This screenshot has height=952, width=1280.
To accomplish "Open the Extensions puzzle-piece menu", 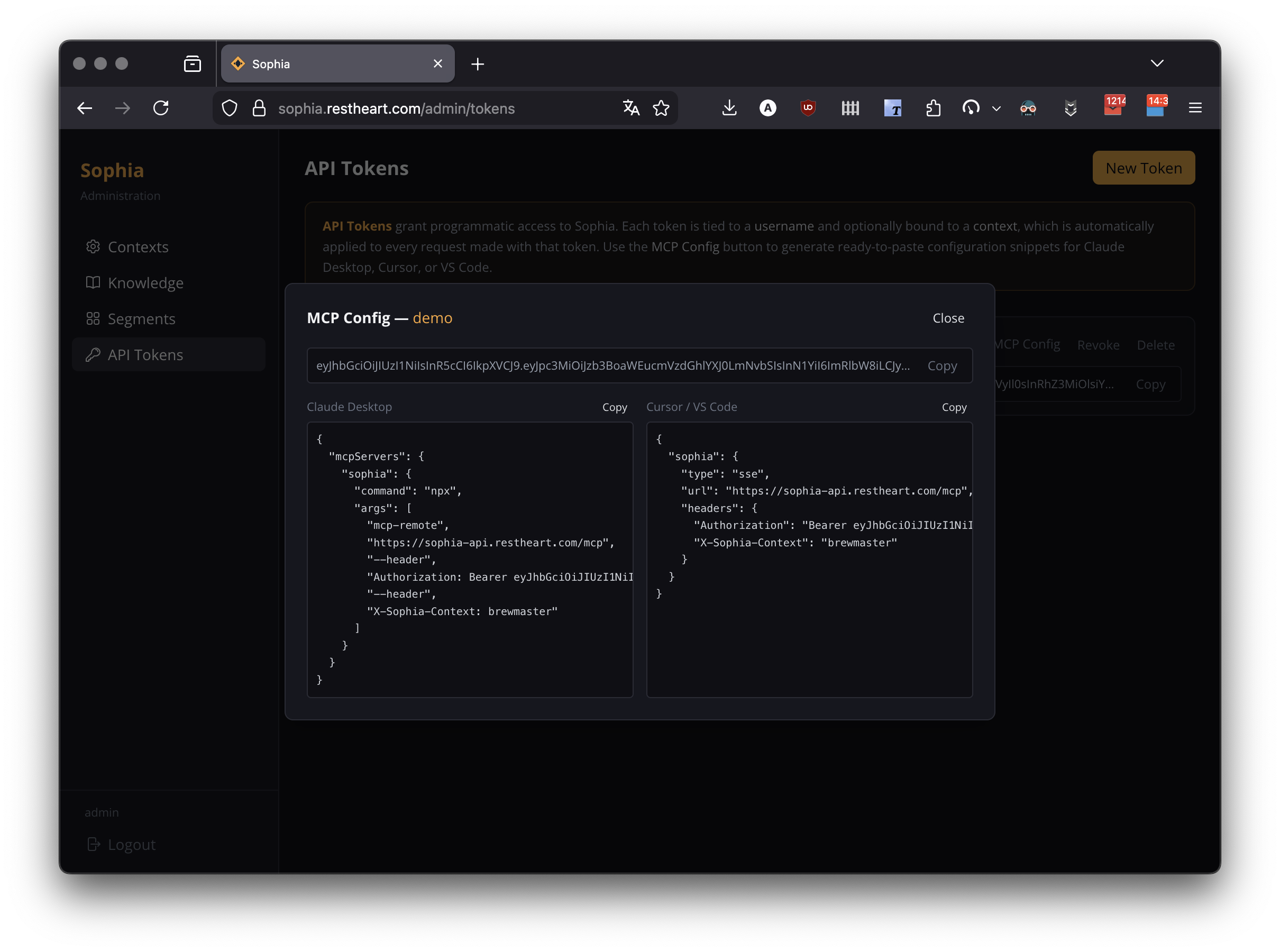I will coord(933,108).
